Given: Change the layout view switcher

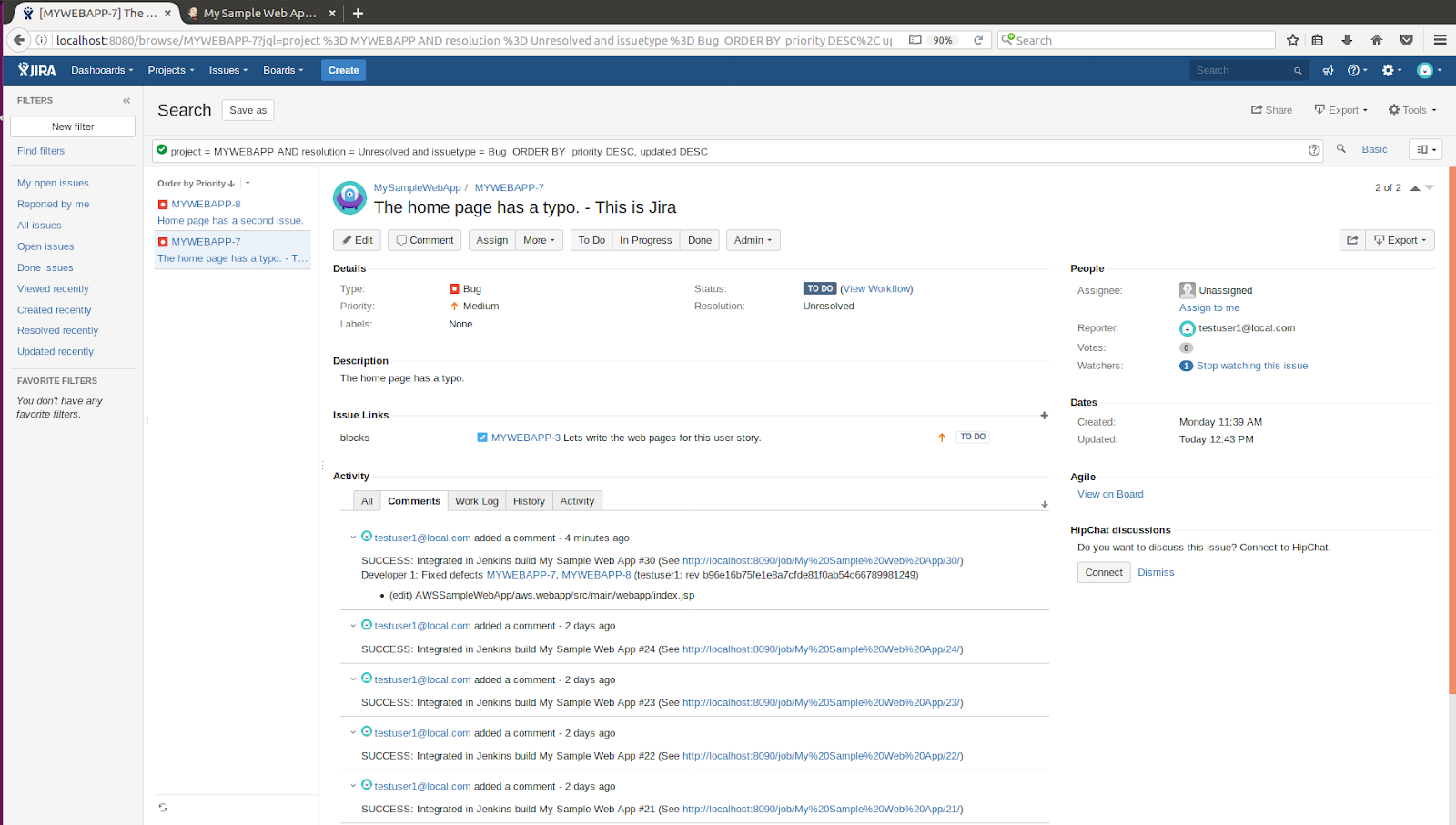Looking at the screenshot, I should [1425, 149].
